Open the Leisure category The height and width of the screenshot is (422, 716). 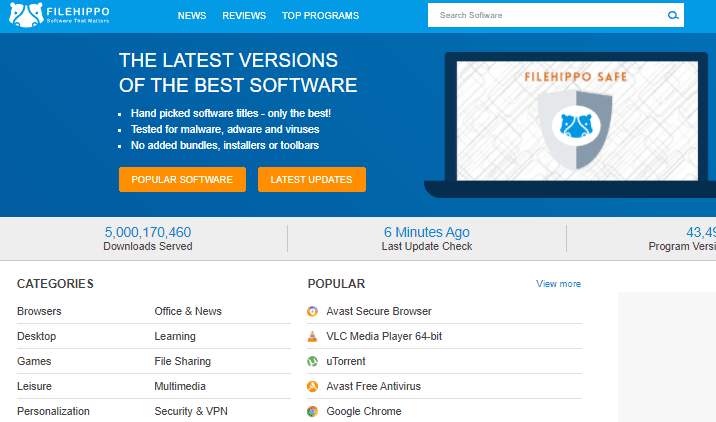pos(34,386)
